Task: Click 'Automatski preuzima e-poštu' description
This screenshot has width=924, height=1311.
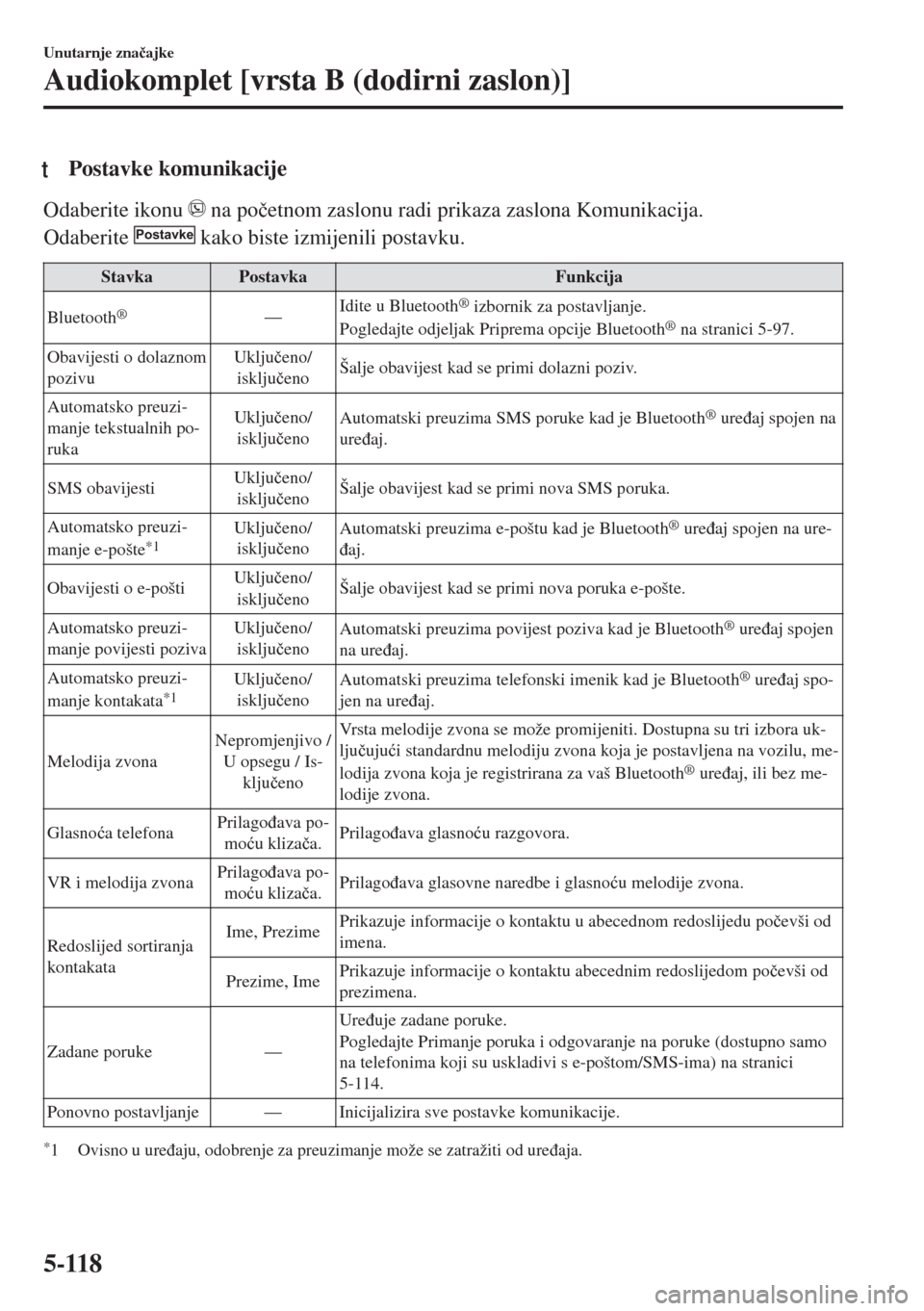Action: pos(587,538)
